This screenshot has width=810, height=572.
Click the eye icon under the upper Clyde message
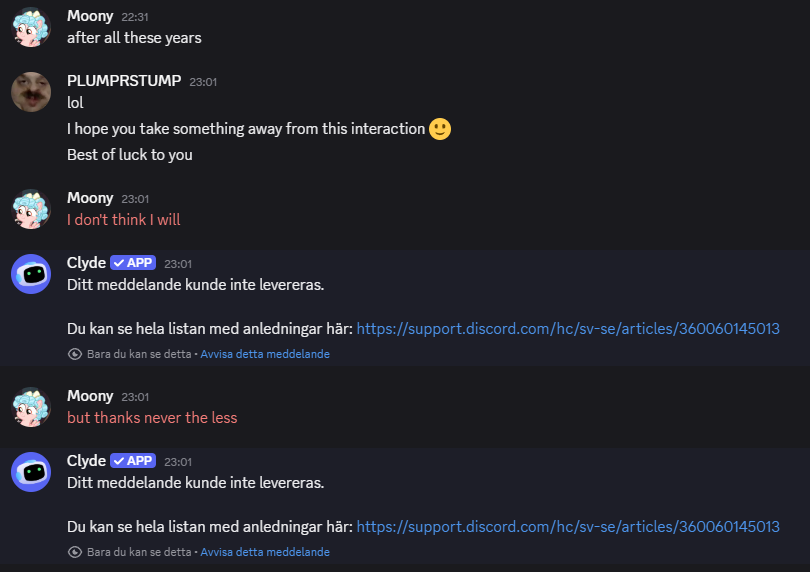click(x=74, y=354)
